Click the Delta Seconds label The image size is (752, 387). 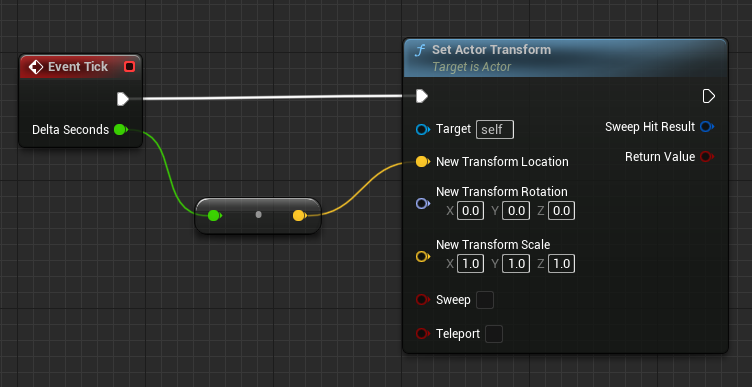click(70, 129)
